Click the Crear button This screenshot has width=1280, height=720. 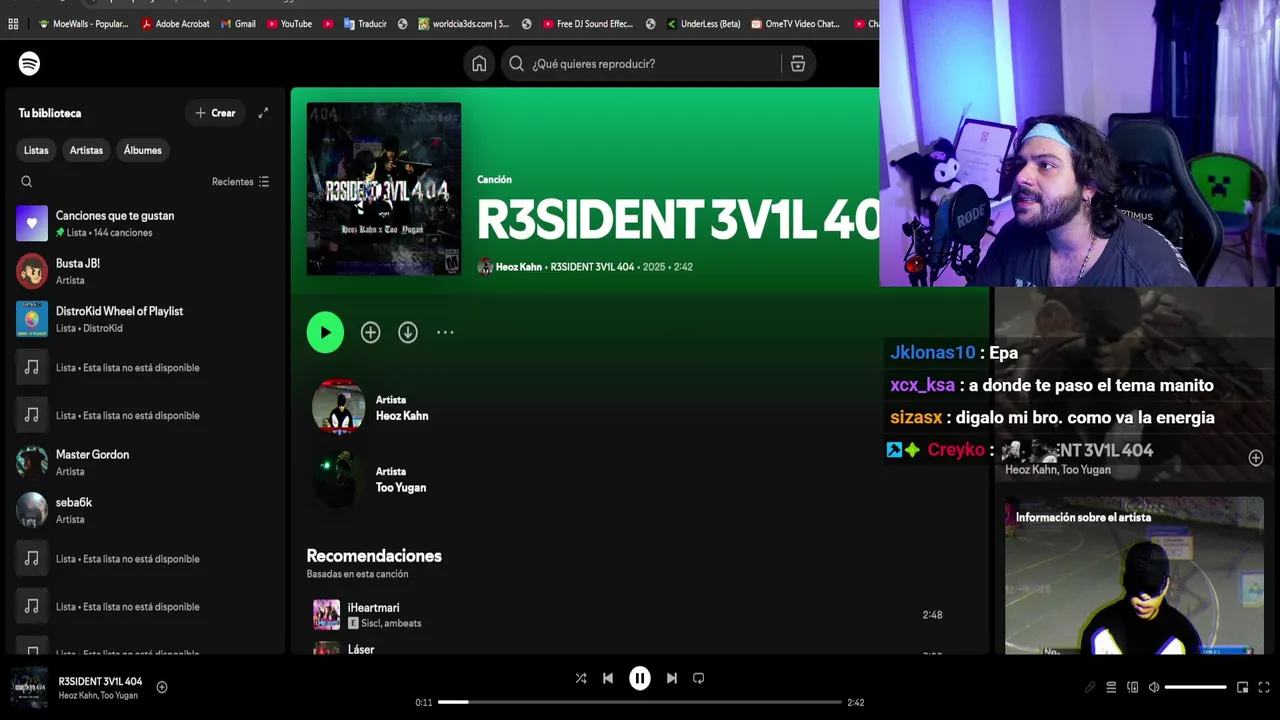pyautogui.click(x=215, y=113)
